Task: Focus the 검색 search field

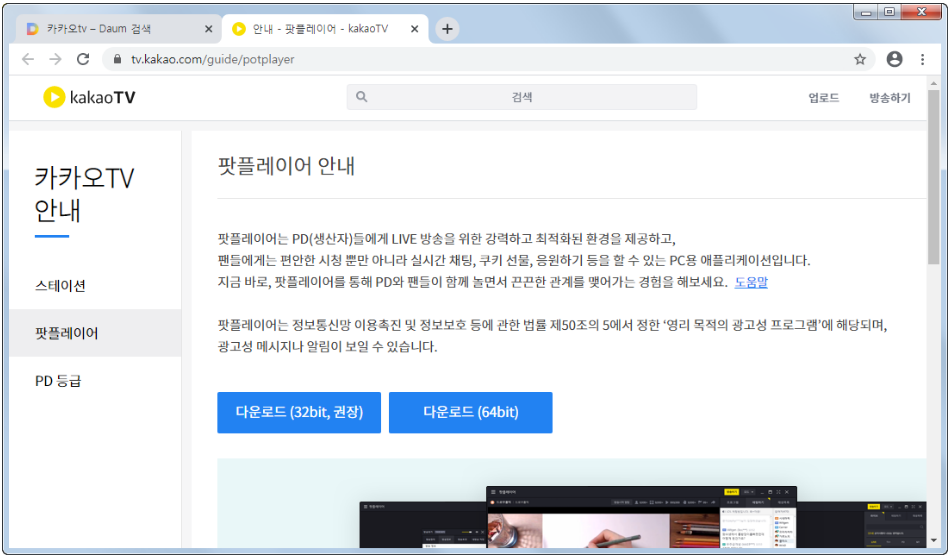Action: coord(522,97)
